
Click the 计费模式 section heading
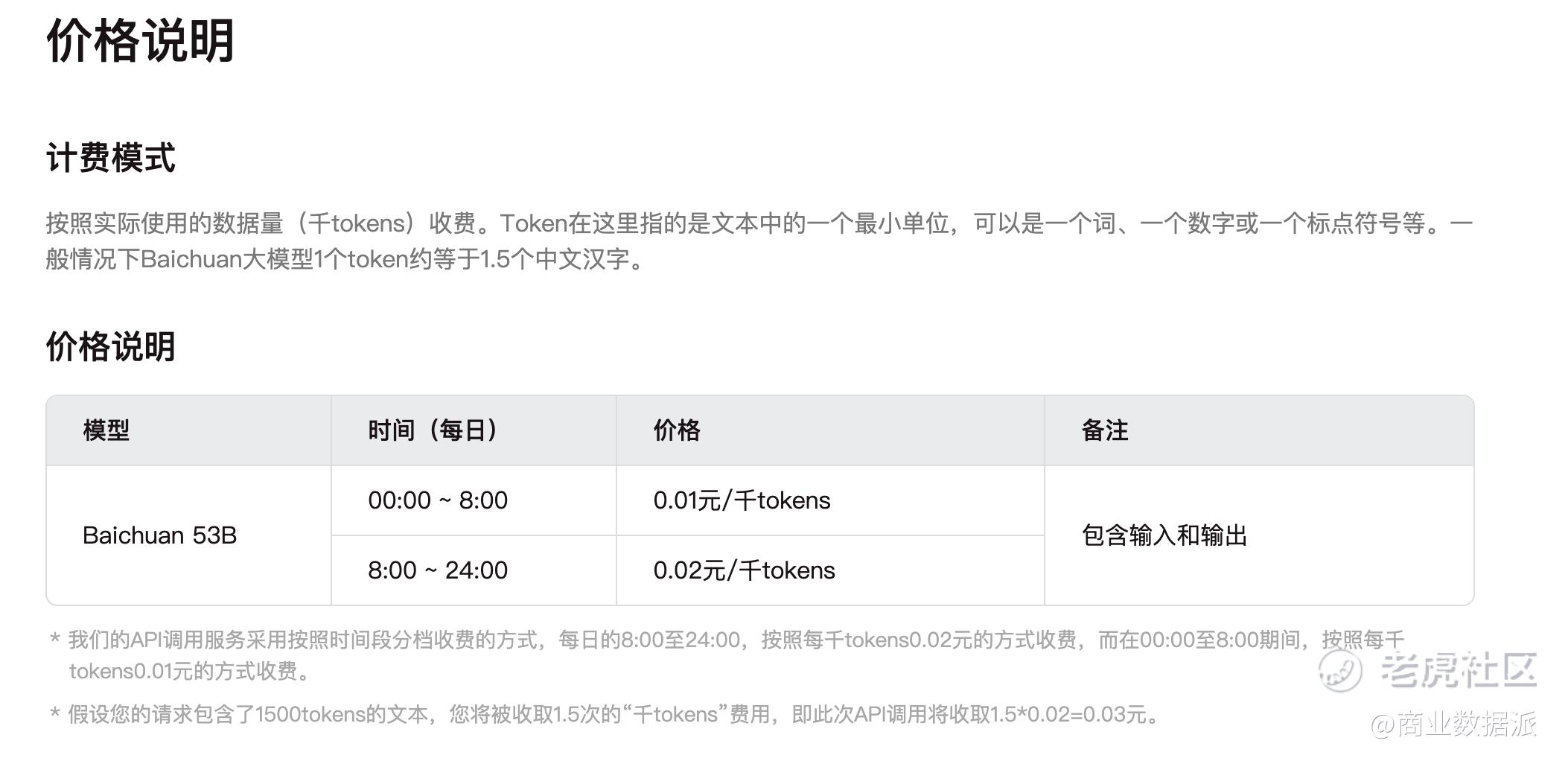click(x=111, y=158)
